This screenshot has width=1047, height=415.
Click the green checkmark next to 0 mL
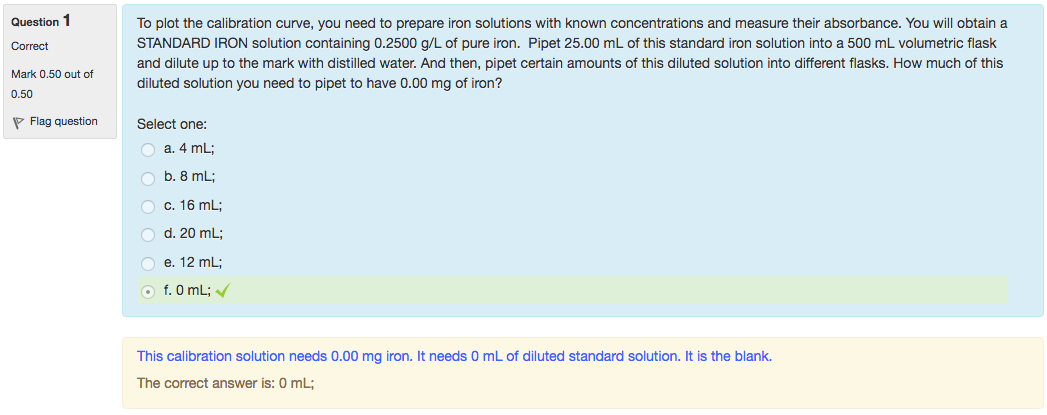point(223,292)
